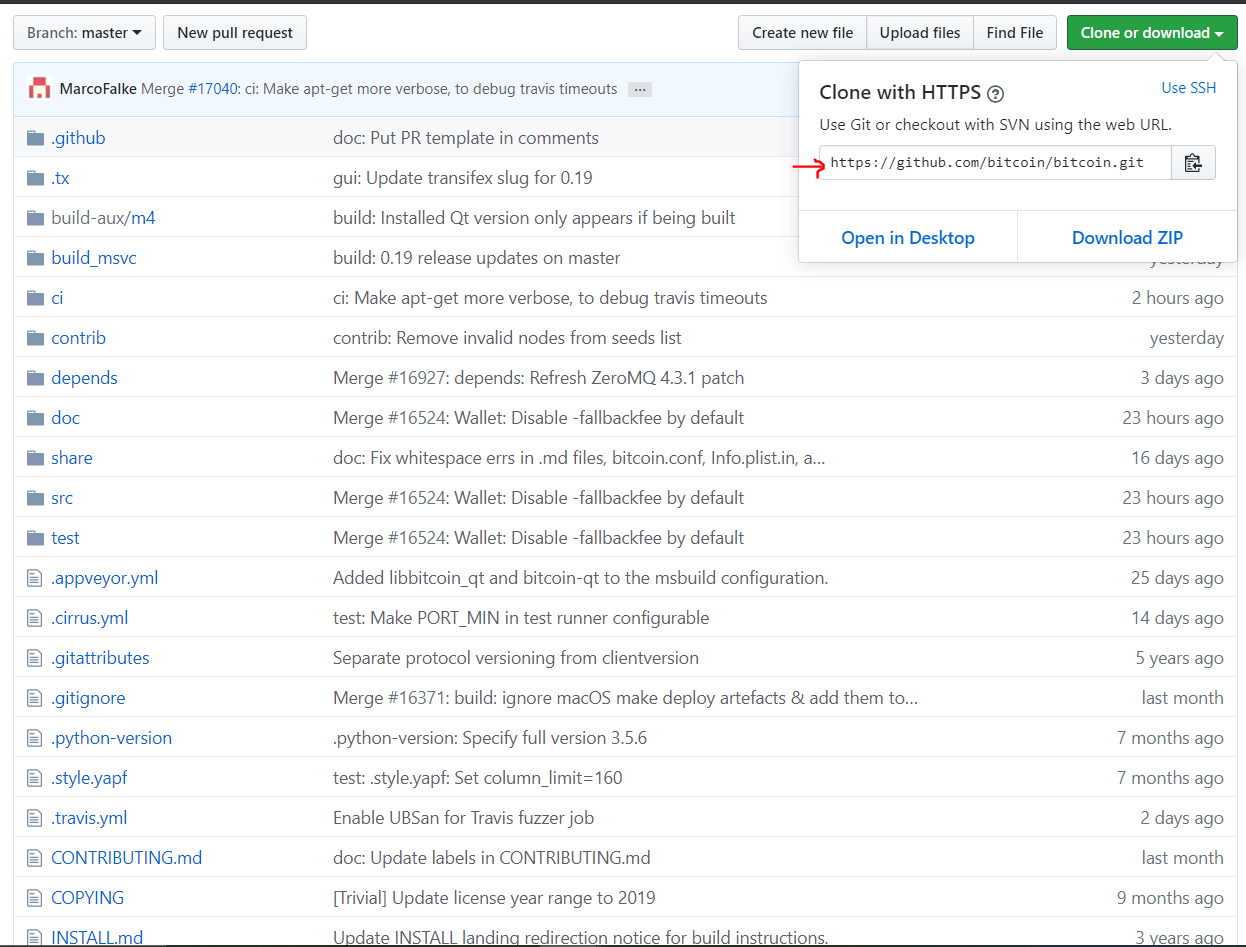Open the Branch: master dropdown
Image resolution: width=1246 pixels, height=947 pixels.
pos(84,33)
